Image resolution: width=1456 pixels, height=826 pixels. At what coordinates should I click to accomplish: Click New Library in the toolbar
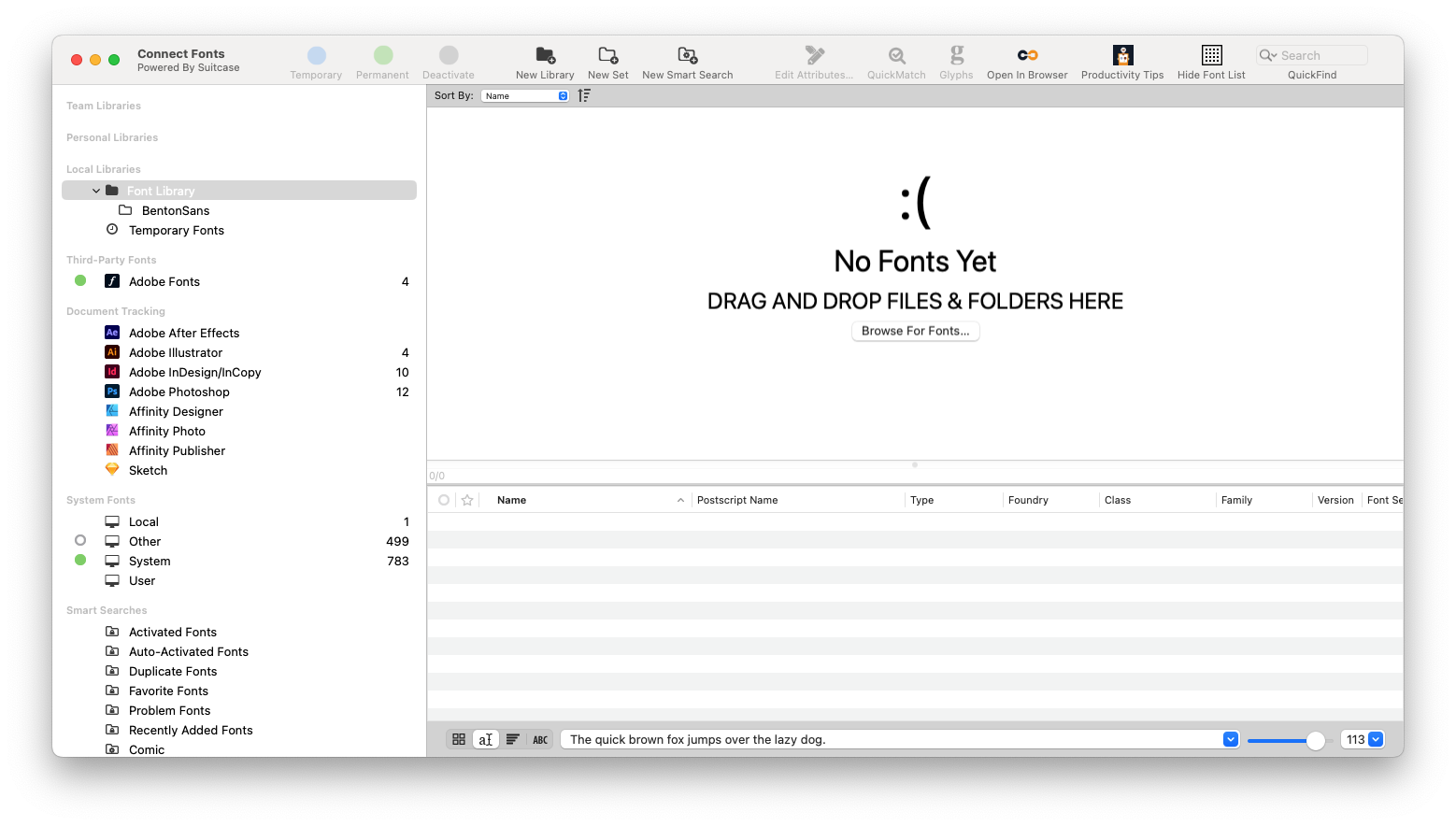coord(545,60)
